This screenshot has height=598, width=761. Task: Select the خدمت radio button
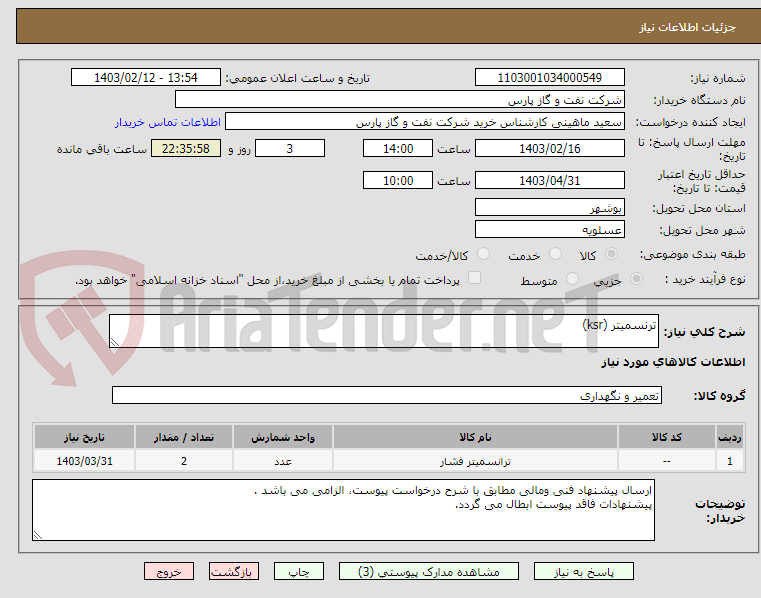555,254
